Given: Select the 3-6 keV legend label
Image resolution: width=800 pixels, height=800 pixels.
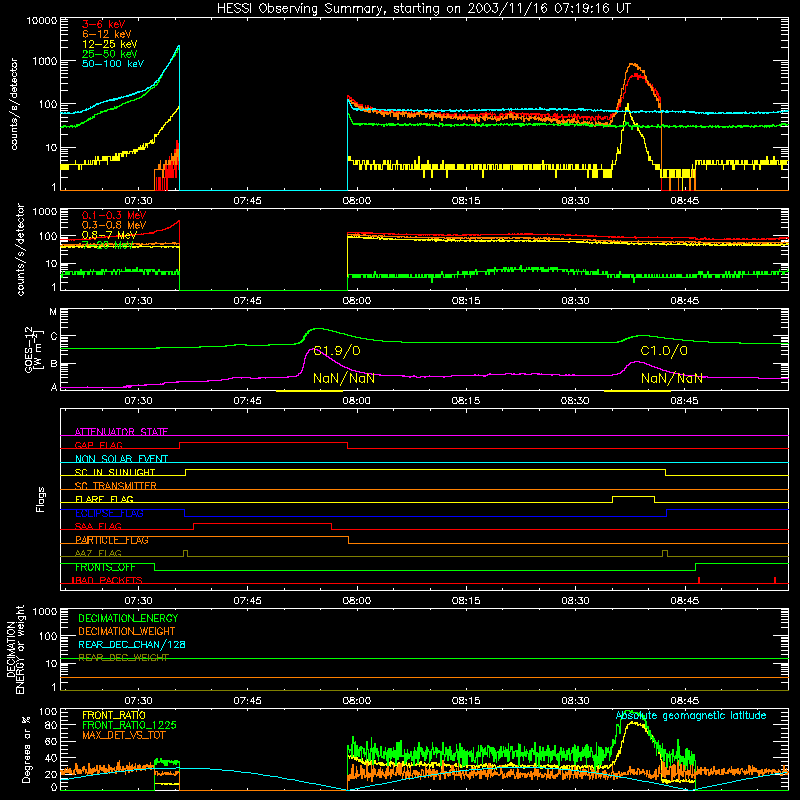Looking at the screenshot, I should click(103, 24).
